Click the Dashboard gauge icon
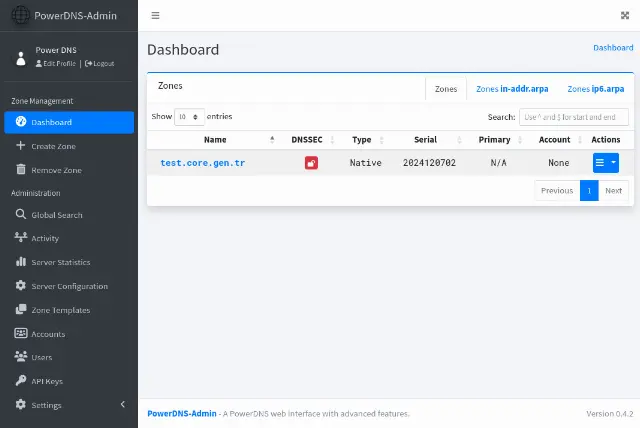Viewport: 640px width, 428px height. tap(21, 122)
